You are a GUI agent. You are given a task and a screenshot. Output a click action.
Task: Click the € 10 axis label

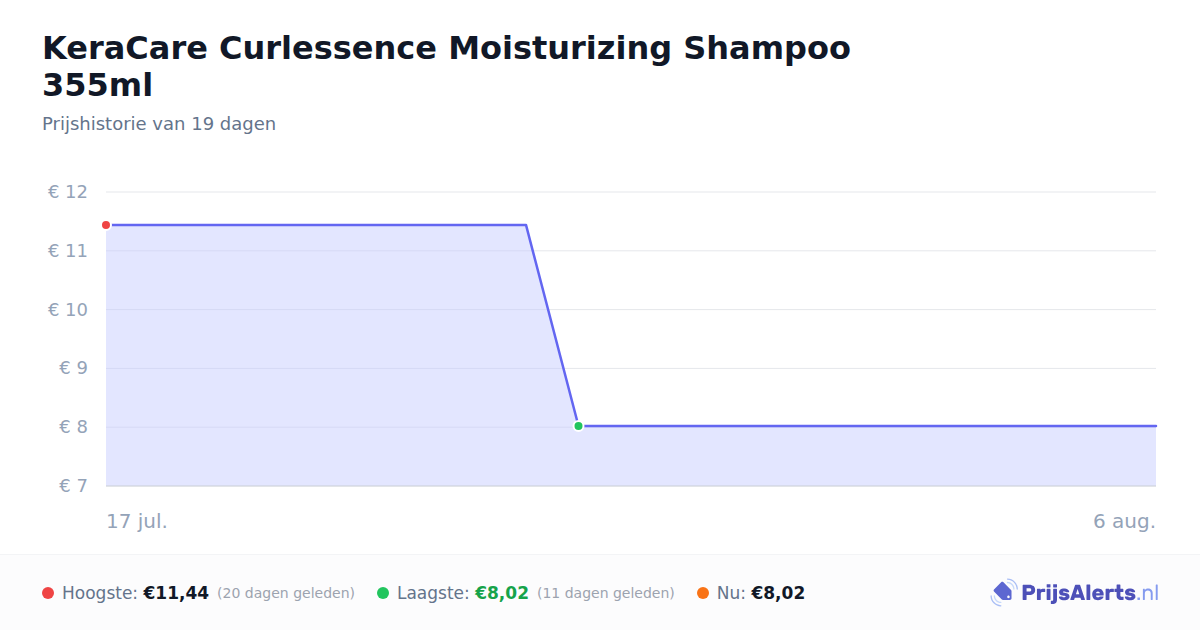(68, 310)
